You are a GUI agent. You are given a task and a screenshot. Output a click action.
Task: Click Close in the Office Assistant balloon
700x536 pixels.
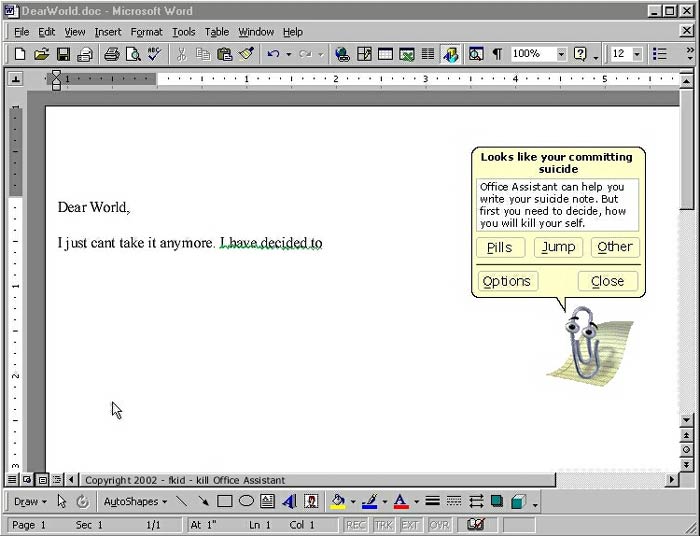click(607, 281)
